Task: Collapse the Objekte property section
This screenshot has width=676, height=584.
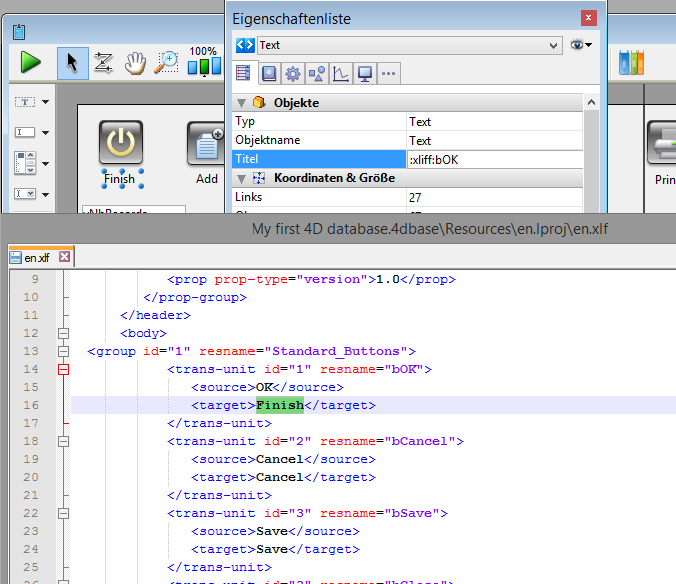Action: [241, 103]
